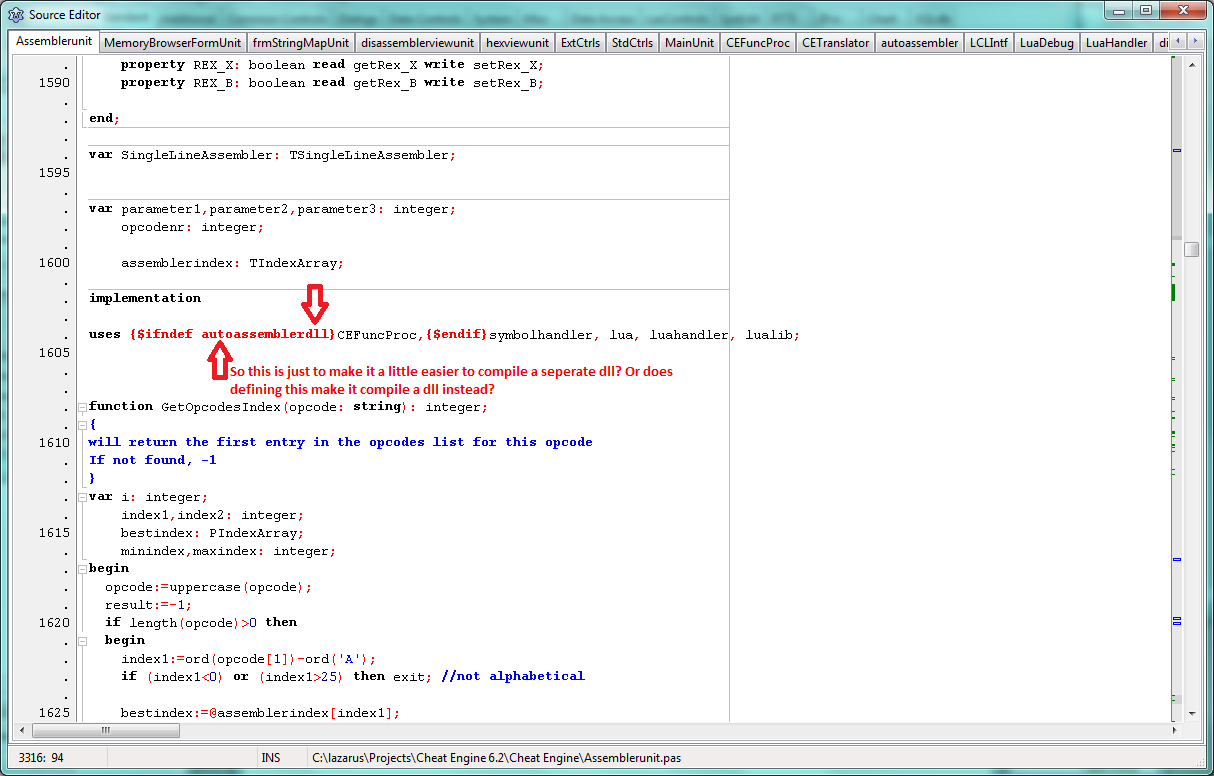Maximize the Source Editor window

[x=1145, y=12]
